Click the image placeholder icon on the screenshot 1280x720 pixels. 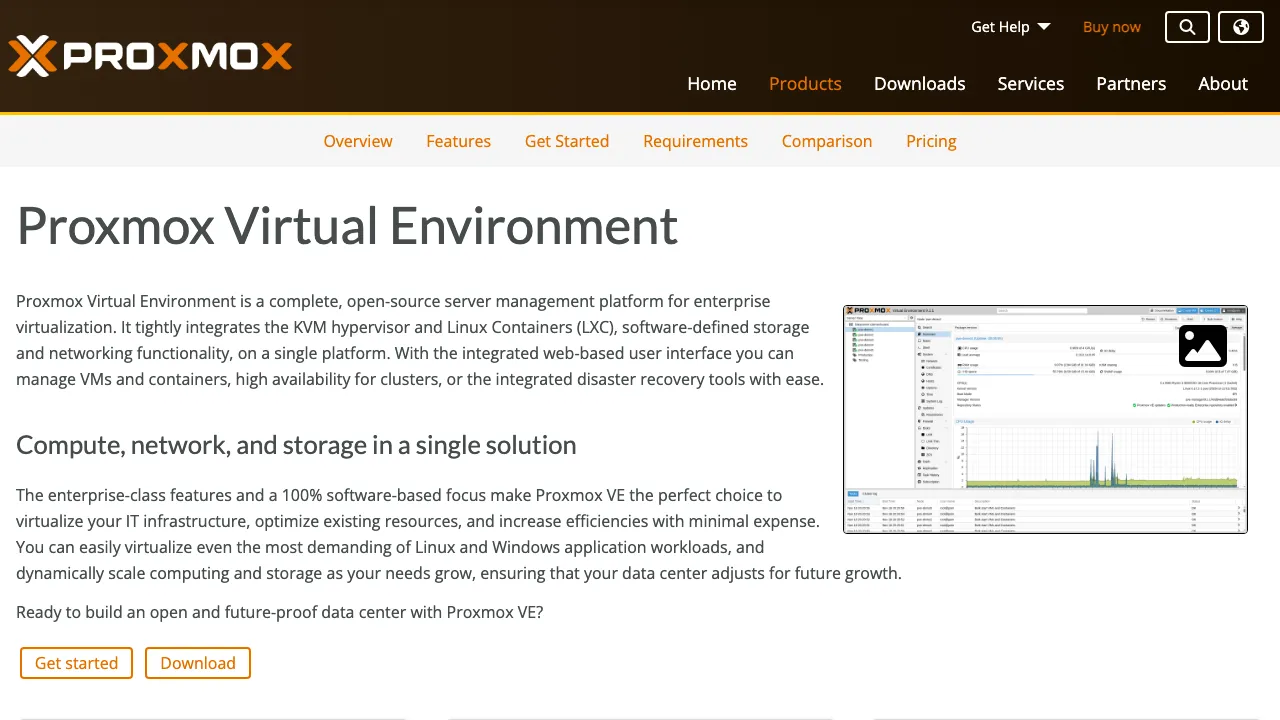1202,345
